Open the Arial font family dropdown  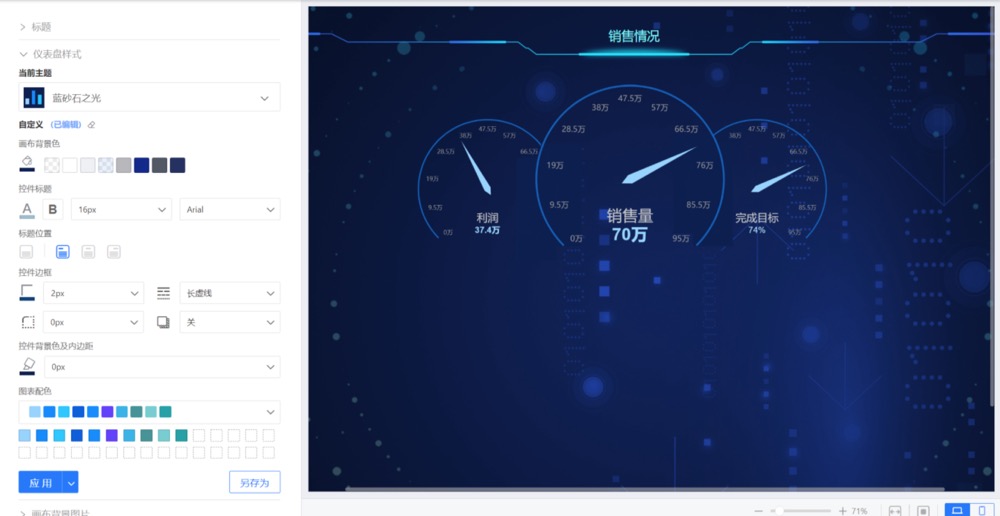230,209
